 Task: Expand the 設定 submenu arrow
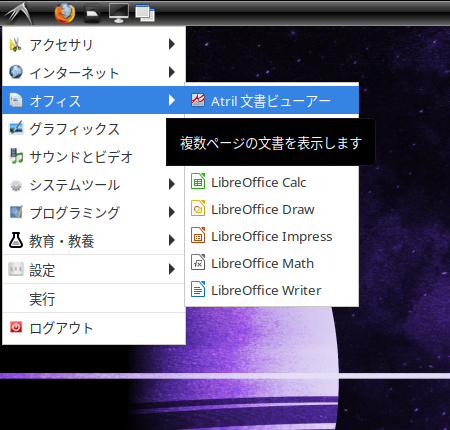172,269
